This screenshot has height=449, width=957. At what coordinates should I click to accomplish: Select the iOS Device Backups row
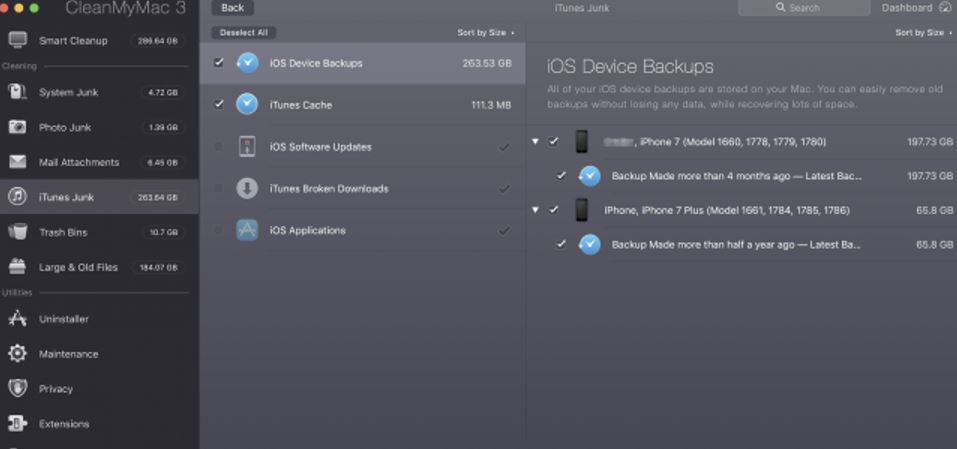click(x=363, y=63)
